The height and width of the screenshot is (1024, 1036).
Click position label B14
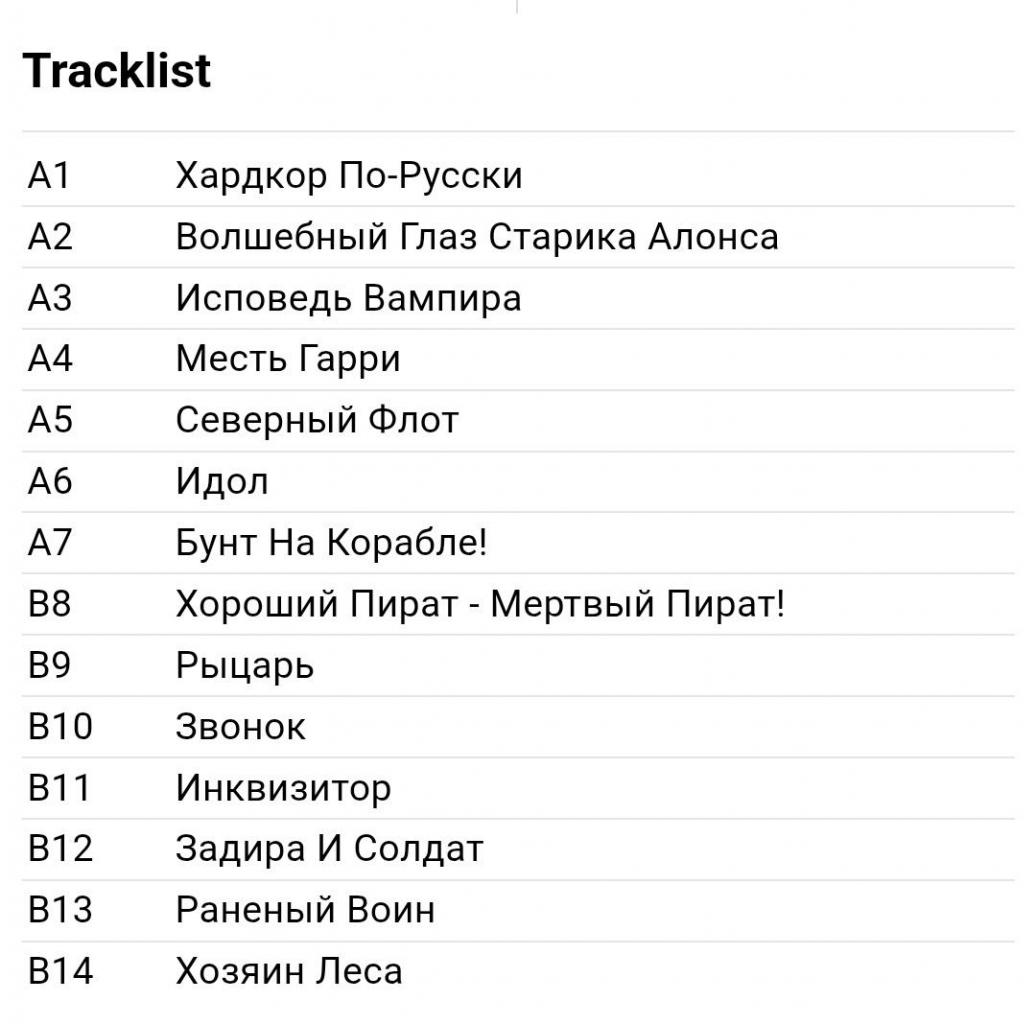60,971
